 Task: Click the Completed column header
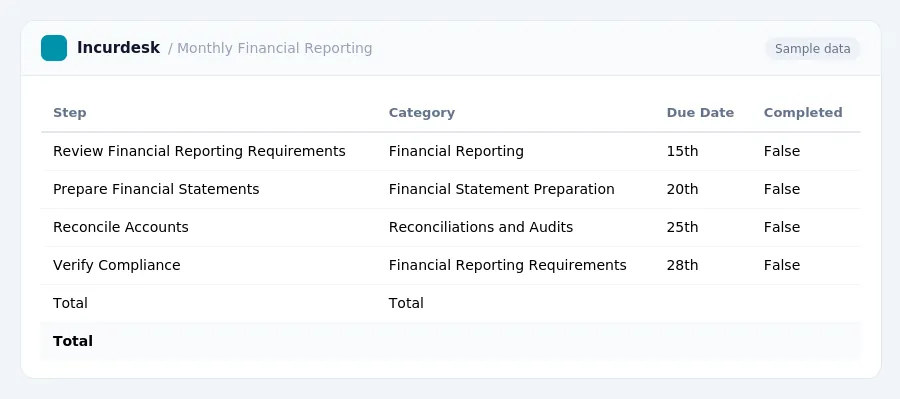click(x=803, y=113)
